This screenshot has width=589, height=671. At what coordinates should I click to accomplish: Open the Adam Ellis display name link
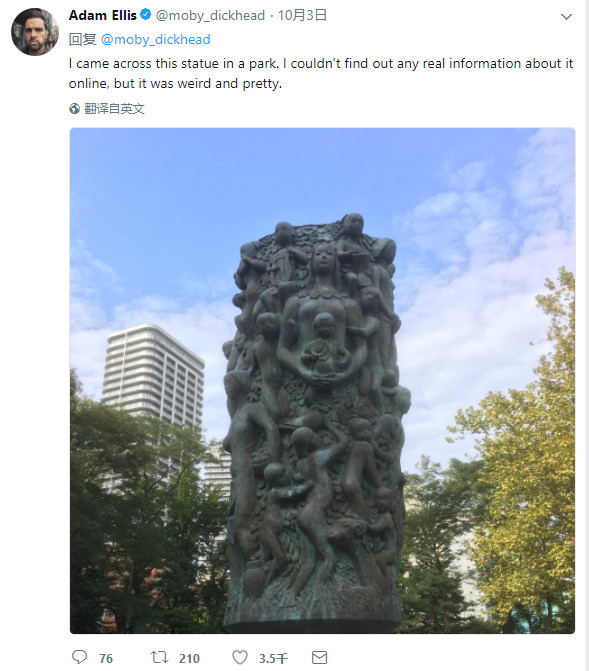pyautogui.click(x=103, y=15)
